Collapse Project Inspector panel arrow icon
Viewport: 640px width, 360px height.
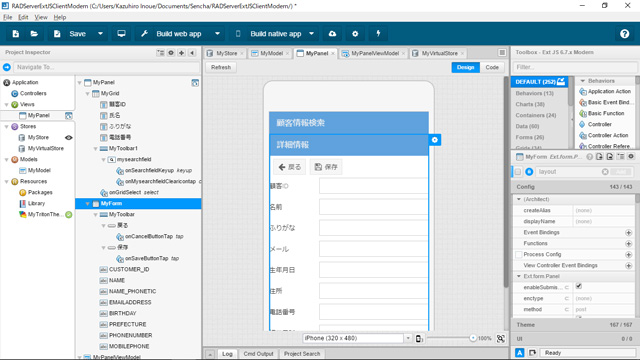(192, 53)
